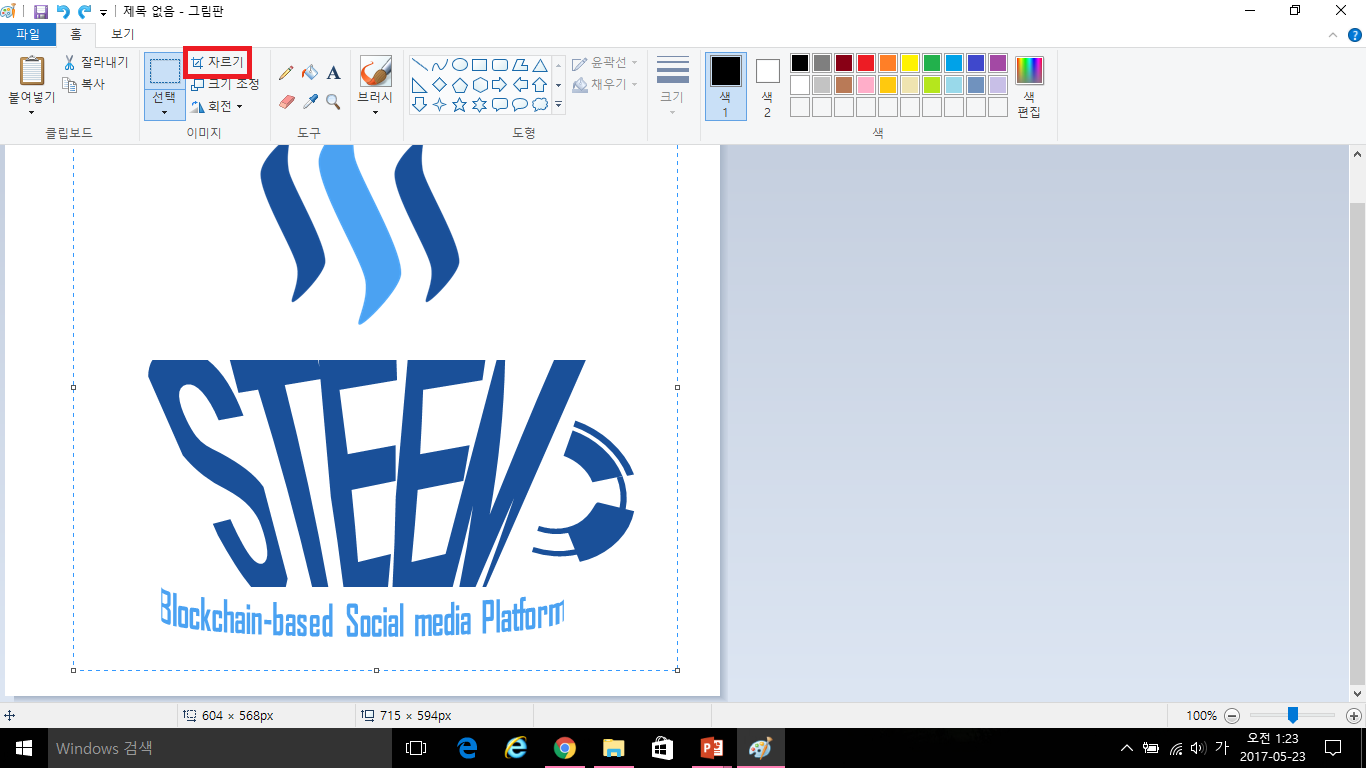Image resolution: width=1366 pixels, height=768 pixels.
Task: Expand the Paste (붙여넣기) dropdown arrow
Action: click(32, 113)
